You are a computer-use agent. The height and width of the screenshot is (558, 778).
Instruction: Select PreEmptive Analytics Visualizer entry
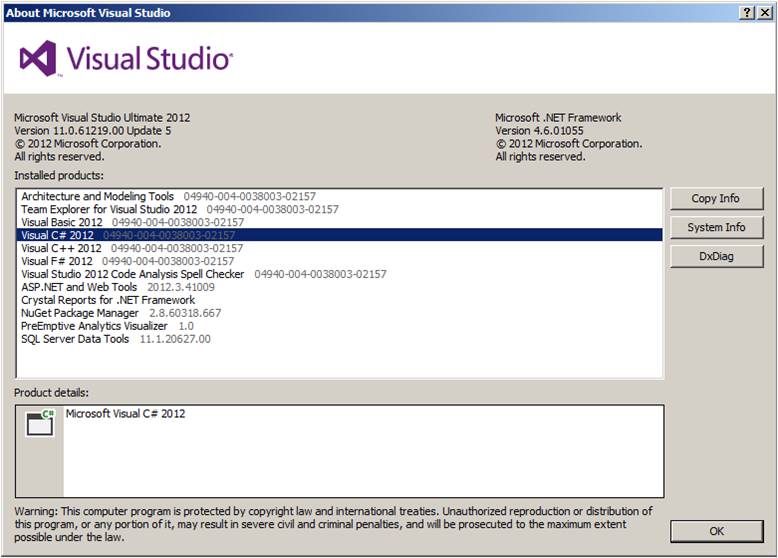pos(339,326)
